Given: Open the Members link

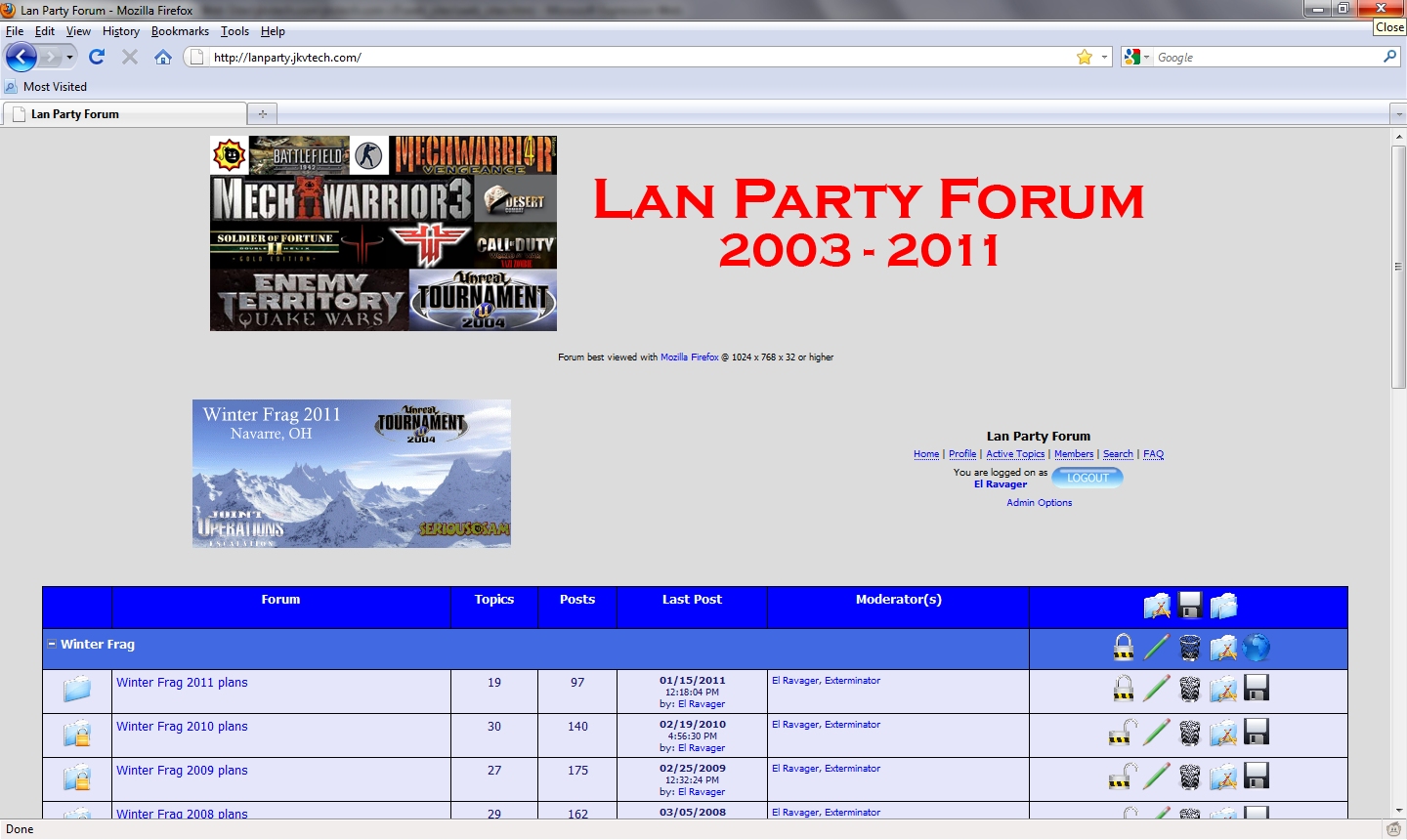Looking at the screenshot, I should pyautogui.click(x=1074, y=454).
